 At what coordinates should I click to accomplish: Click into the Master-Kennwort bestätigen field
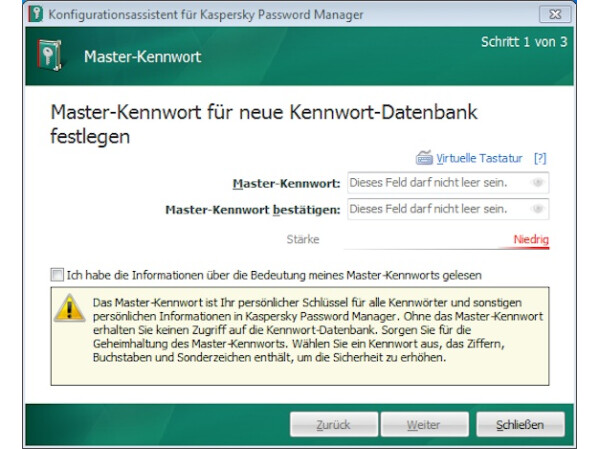tap(448, 209)
